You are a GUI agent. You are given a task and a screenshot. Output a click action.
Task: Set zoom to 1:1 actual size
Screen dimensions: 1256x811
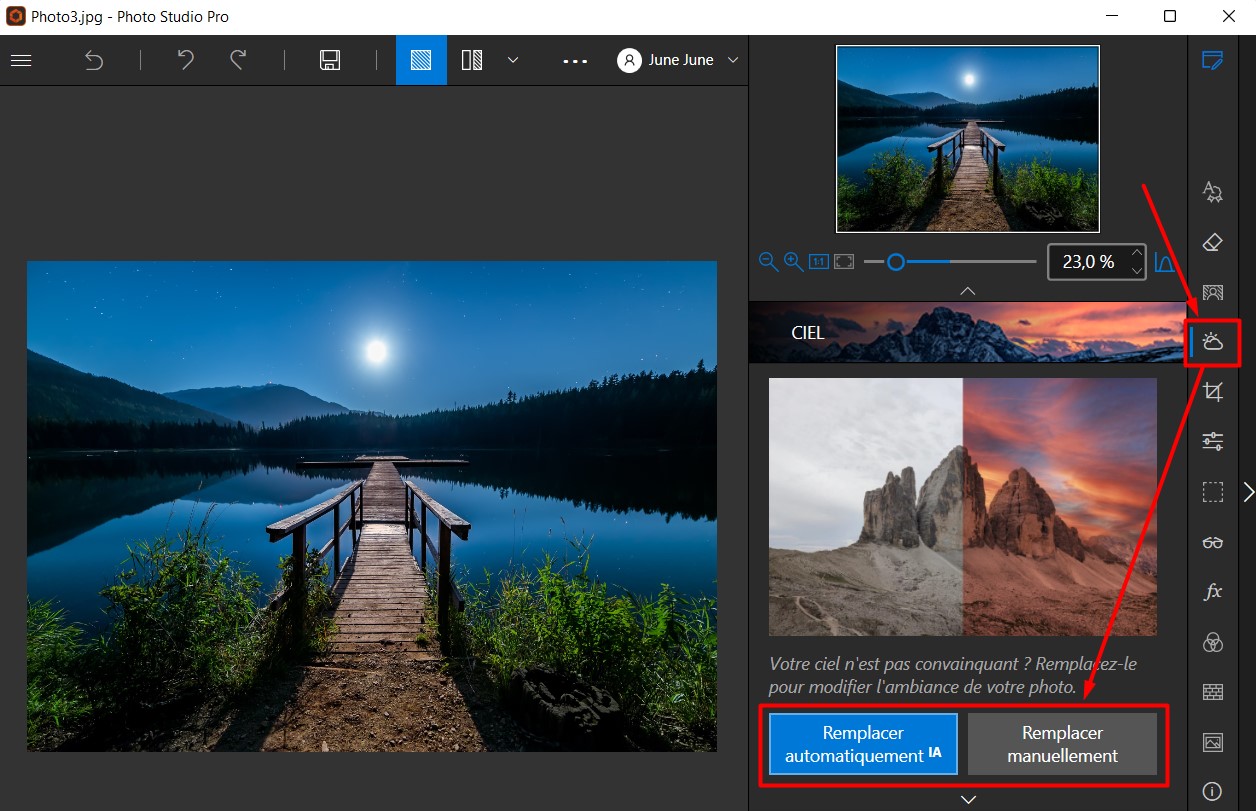(x=818, y=262)
